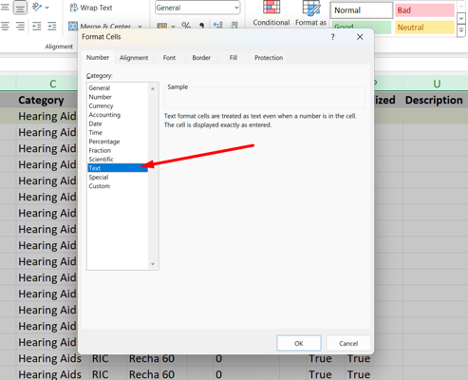Toggle Wrap Text in the ribbon
Viewport: 468px width, 380px height.
coord(91,8)
